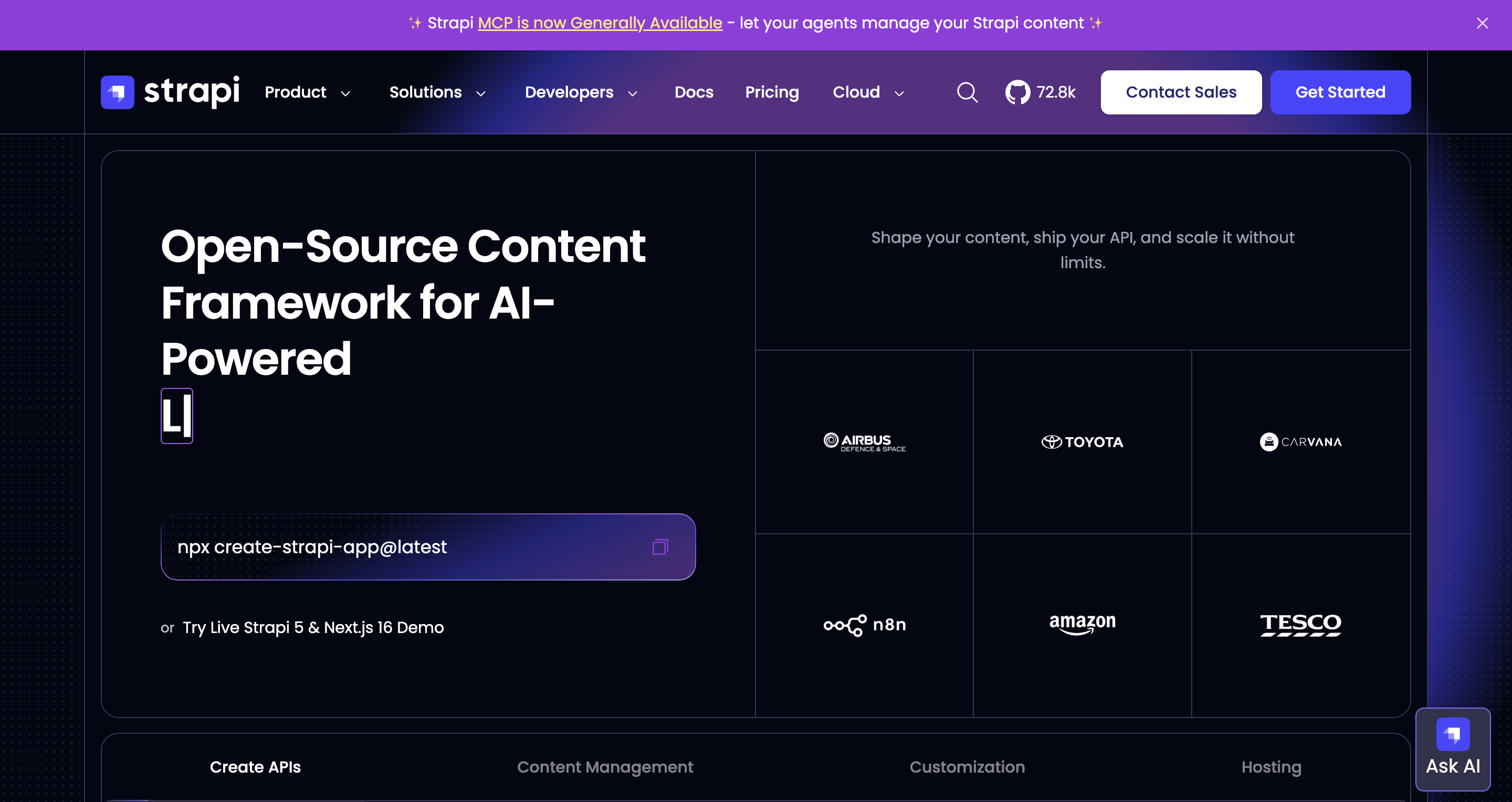Click the 'Shape your content, ship your API' text

pos(1083,249)
